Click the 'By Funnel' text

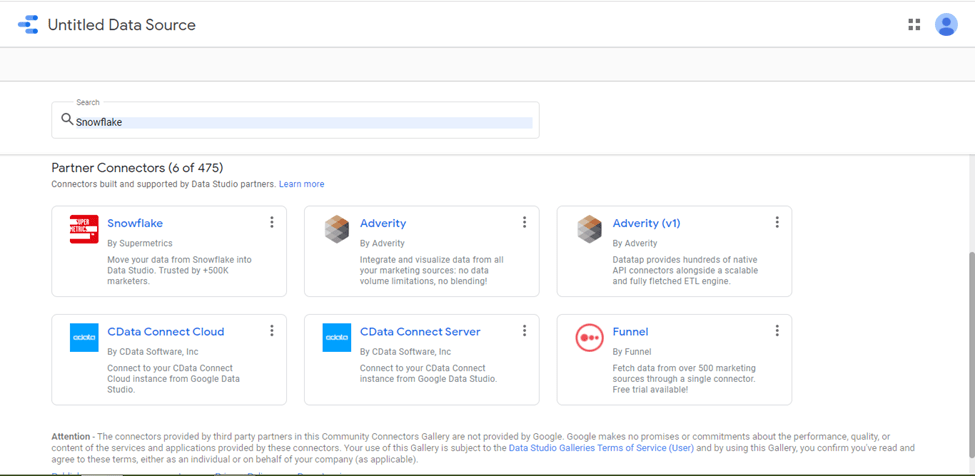632,352
